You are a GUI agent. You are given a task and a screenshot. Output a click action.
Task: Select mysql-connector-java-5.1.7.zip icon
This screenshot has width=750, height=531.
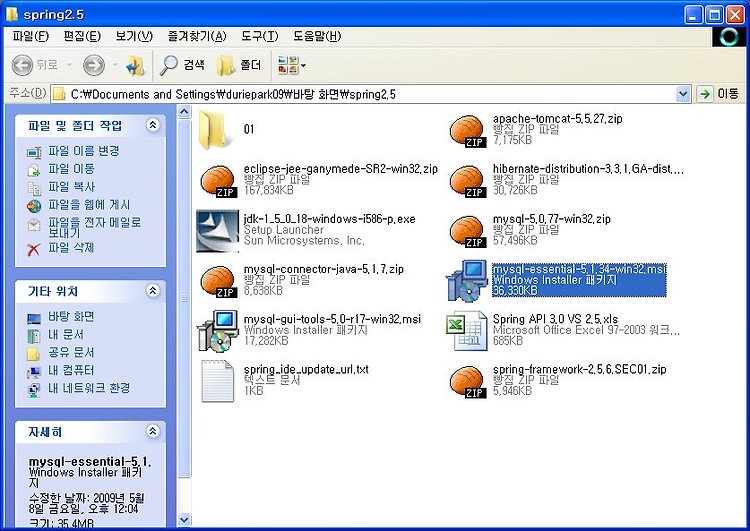(x=219, y=281)
